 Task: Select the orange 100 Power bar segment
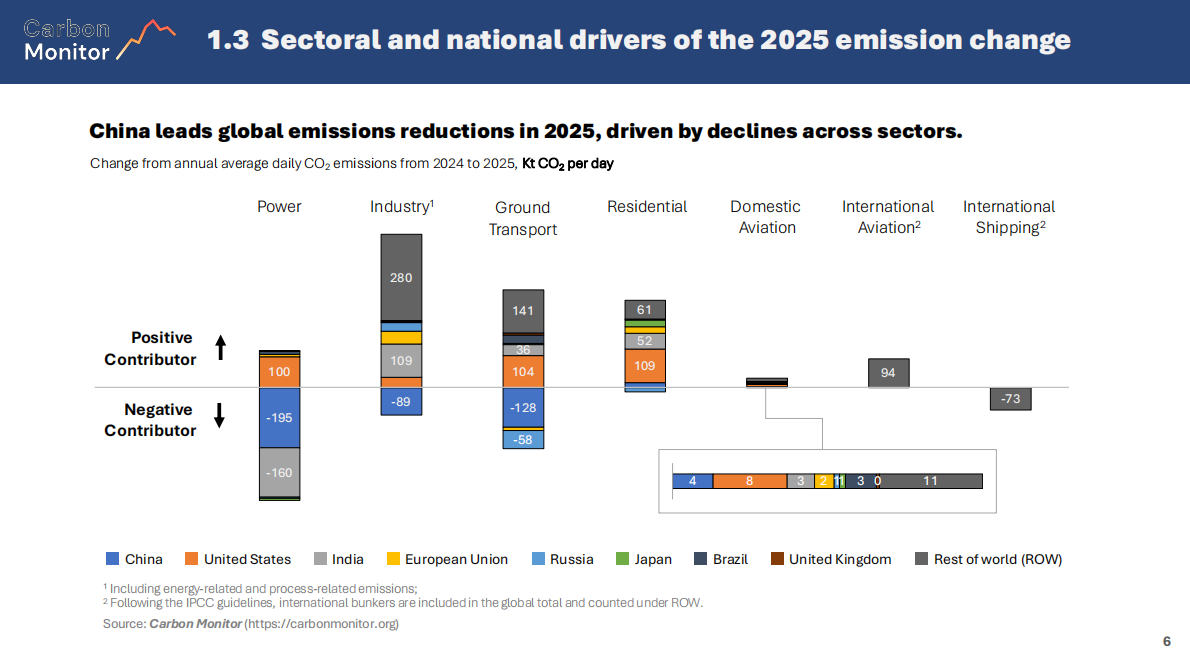pyautogui.click(x=280, y=370)
